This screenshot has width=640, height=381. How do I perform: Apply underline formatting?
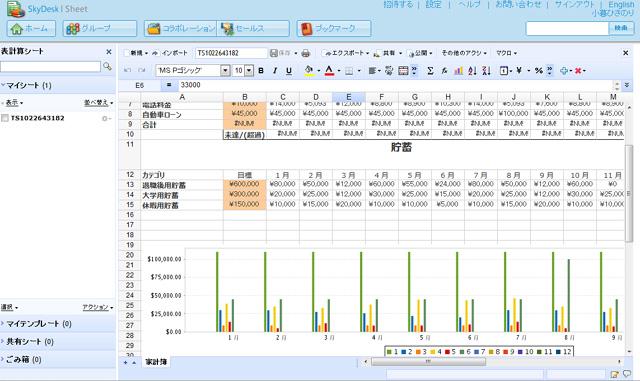tap(289, 71)
